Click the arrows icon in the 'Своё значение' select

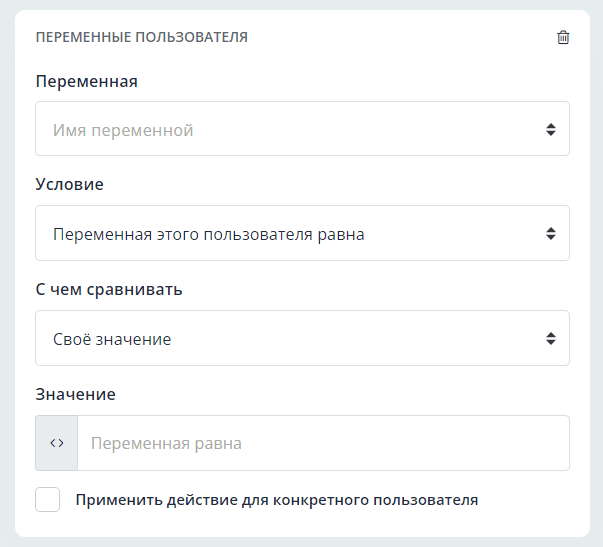550,339
